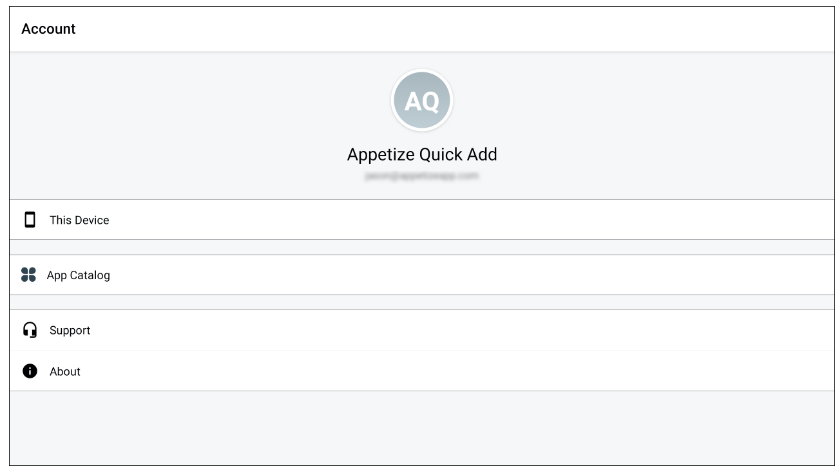Image resolution: width=839 pixels, height=473 pixels.
Task: Open the This Device menu entry
Action: tap(419, 220)
